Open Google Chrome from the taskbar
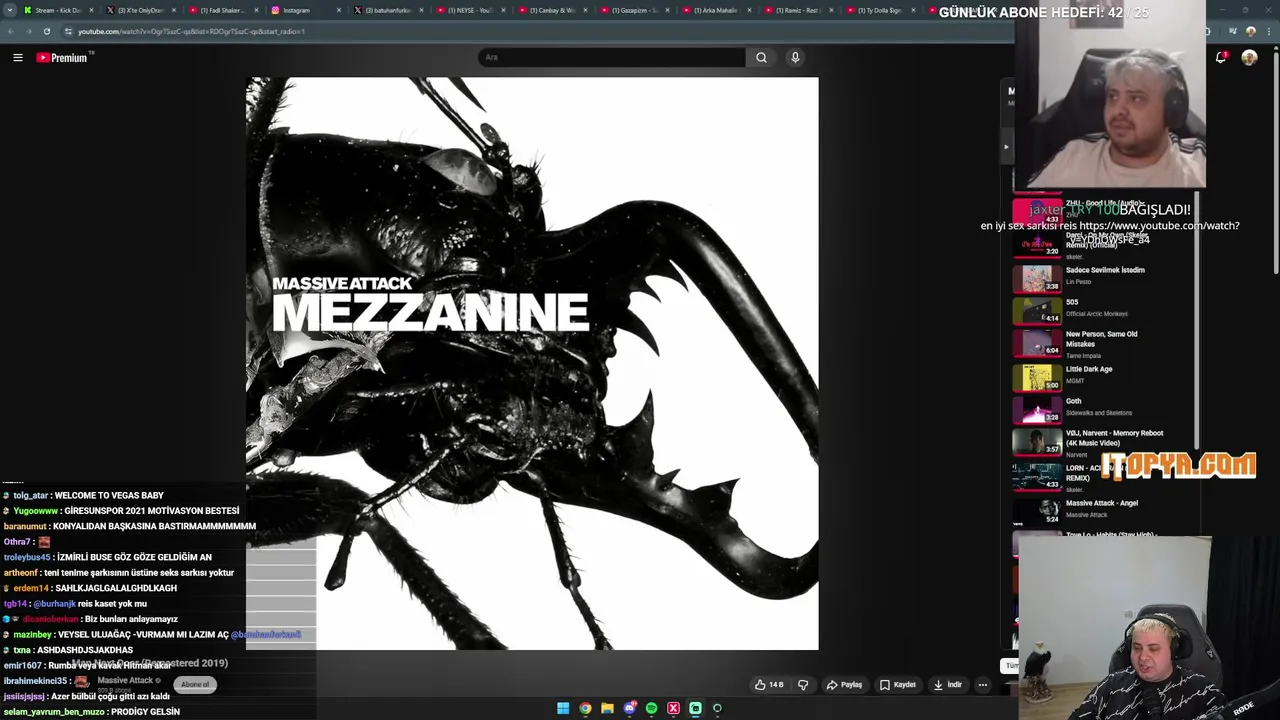This screenshot has width=1280, height=720. click(x=585, y=708)
